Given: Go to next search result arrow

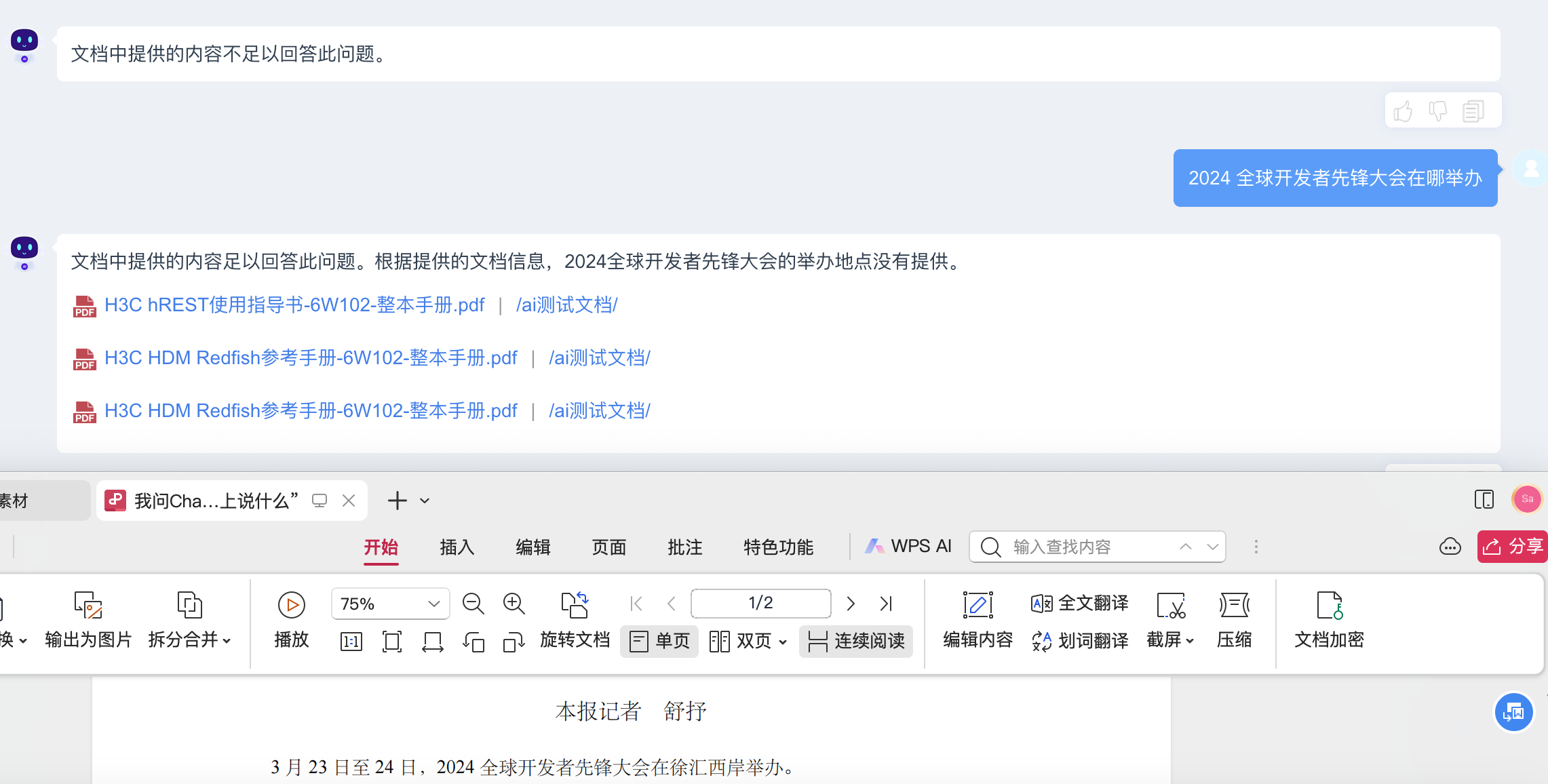Looking at the screenshot, I should (1213, 547).
